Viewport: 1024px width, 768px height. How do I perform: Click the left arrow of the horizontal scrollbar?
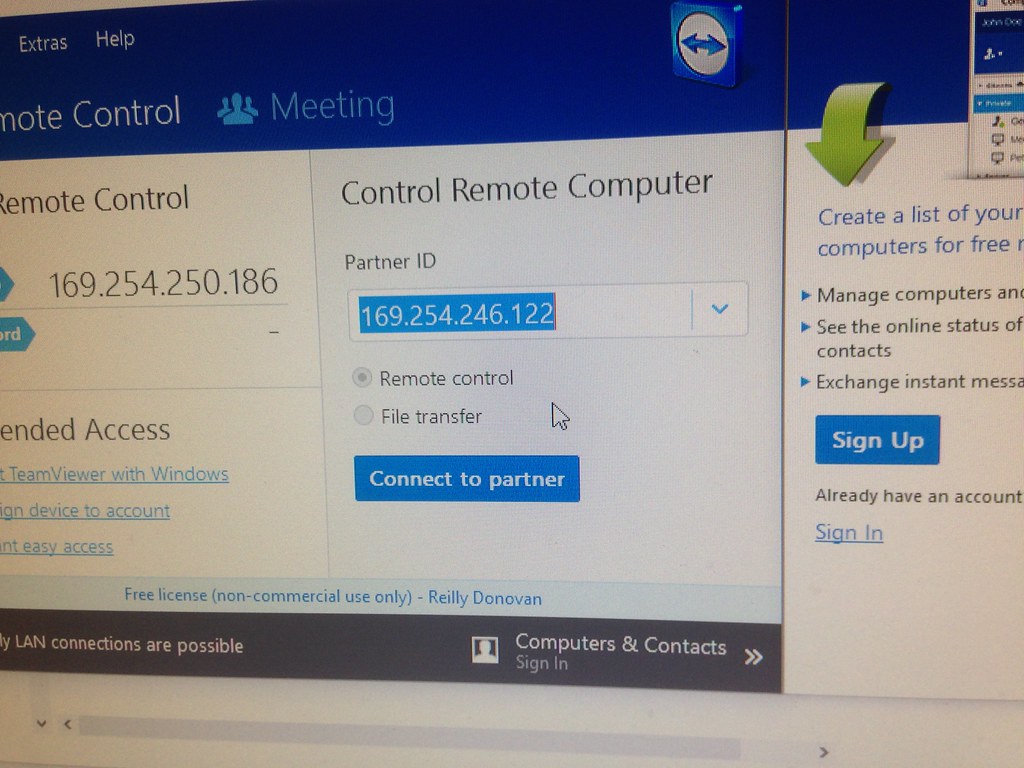tap(67, 724)
